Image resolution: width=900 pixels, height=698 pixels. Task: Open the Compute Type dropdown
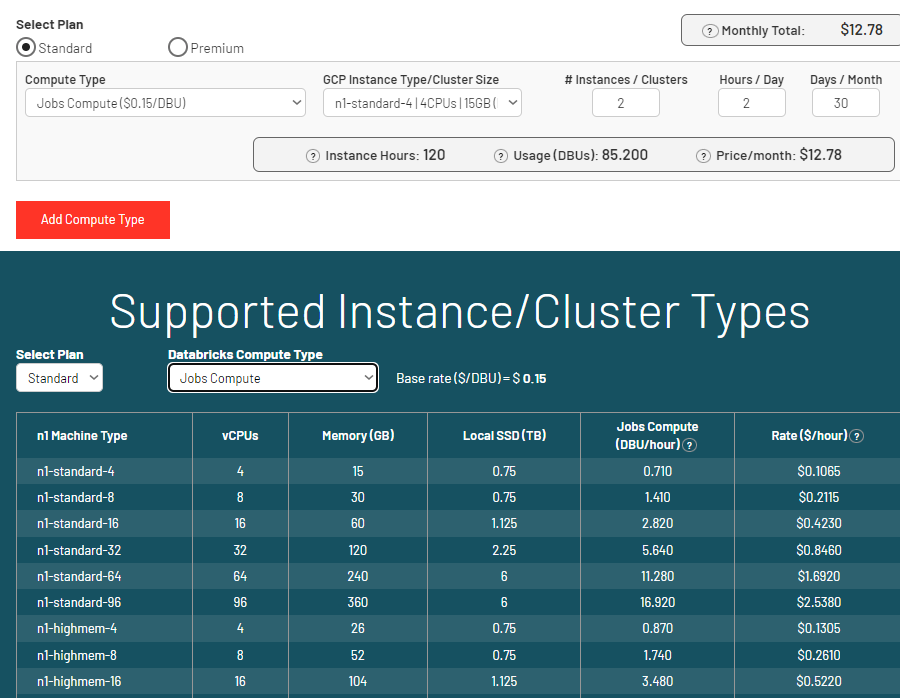[x=165, y=103]
